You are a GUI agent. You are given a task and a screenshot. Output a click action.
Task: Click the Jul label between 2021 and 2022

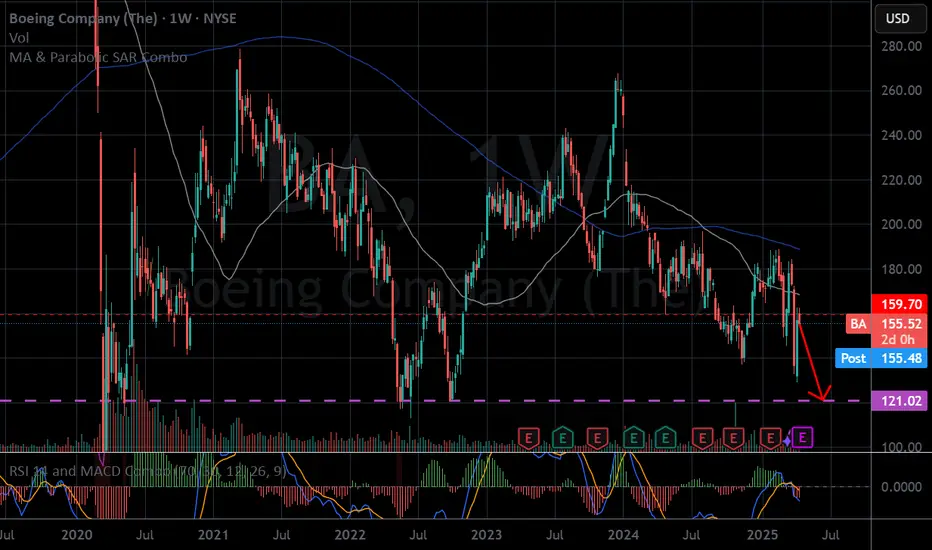(281, 535)
